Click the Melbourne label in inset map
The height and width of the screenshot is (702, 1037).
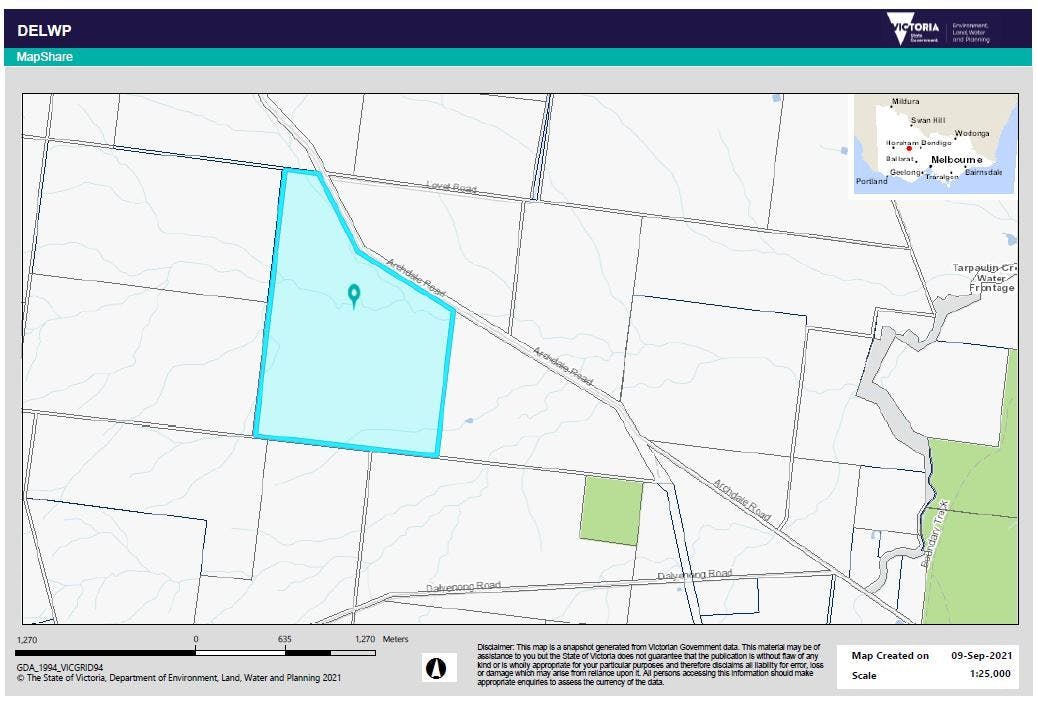tap(956, 159)
